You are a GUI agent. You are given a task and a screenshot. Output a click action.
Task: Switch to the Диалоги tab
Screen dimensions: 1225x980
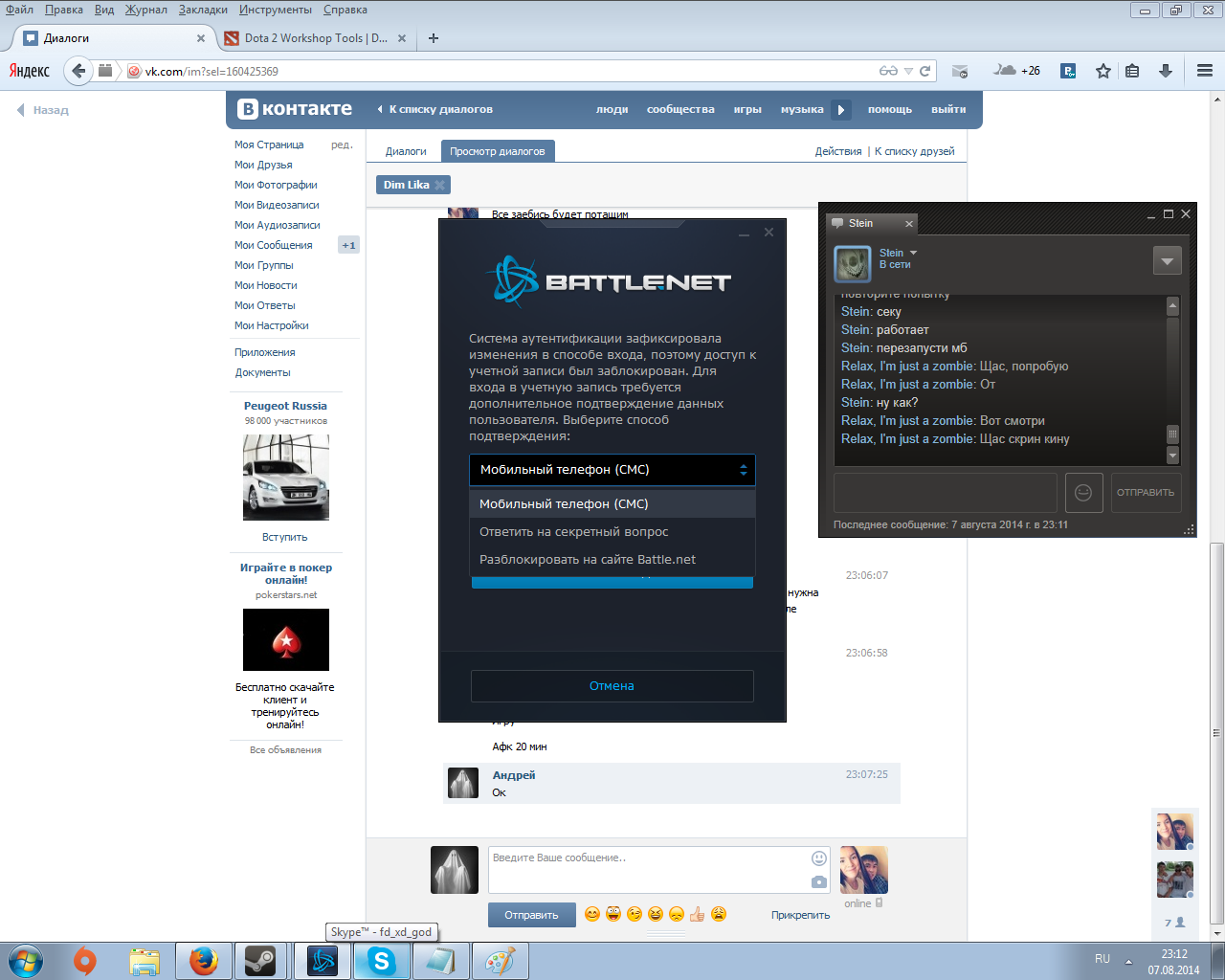406,151
